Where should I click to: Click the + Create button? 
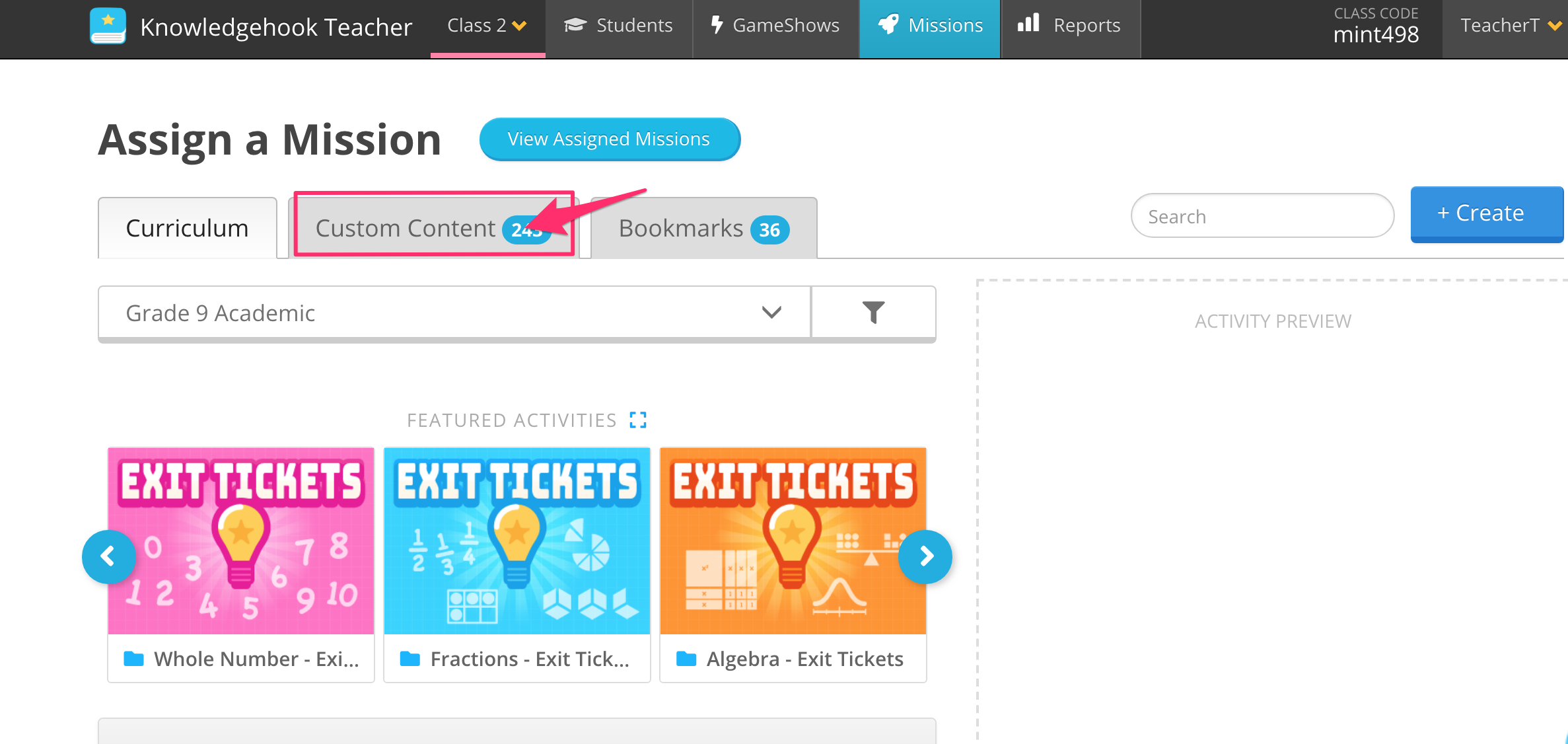(x=1487, y=213)
